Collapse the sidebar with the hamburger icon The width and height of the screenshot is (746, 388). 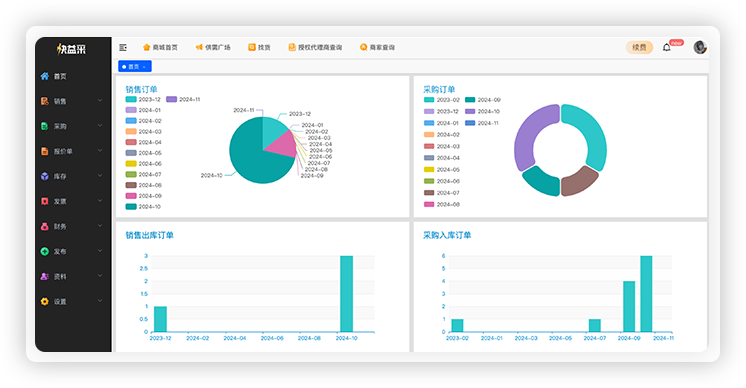click(123, 48)
